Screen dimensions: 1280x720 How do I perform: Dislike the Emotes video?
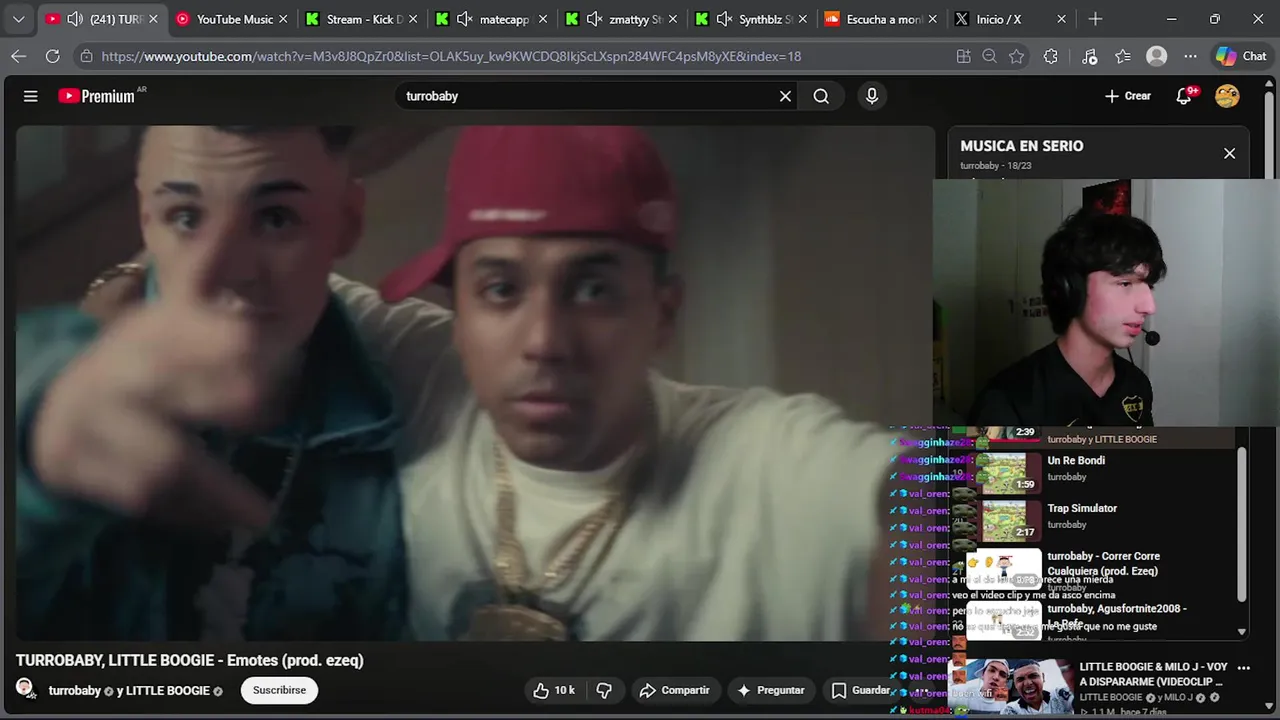[x=604, y=690]
